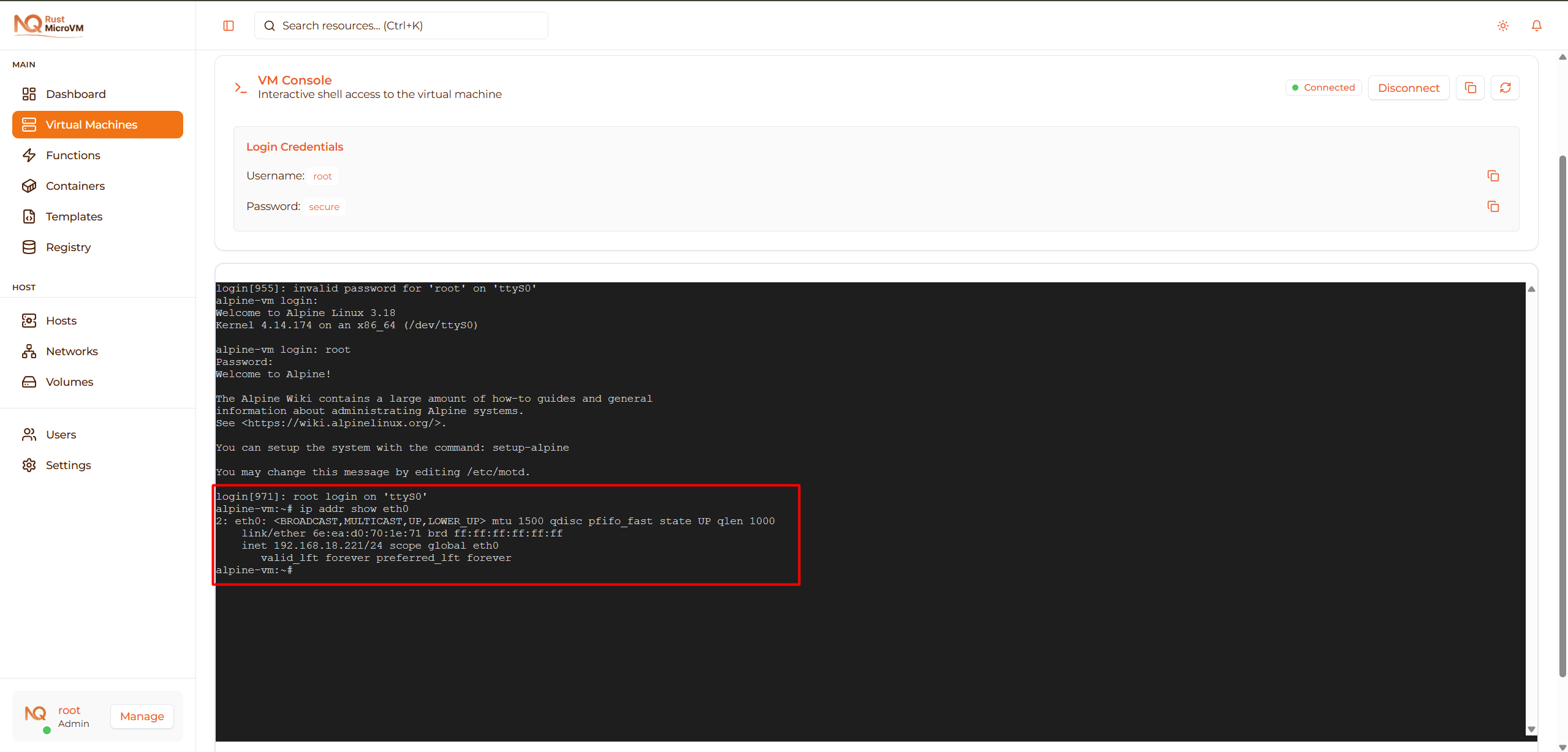Image resolution: width=1568 pixels, height=752 pixels.
Task: Toggle the sidebar collapse icon
Action: coord(229,25)
